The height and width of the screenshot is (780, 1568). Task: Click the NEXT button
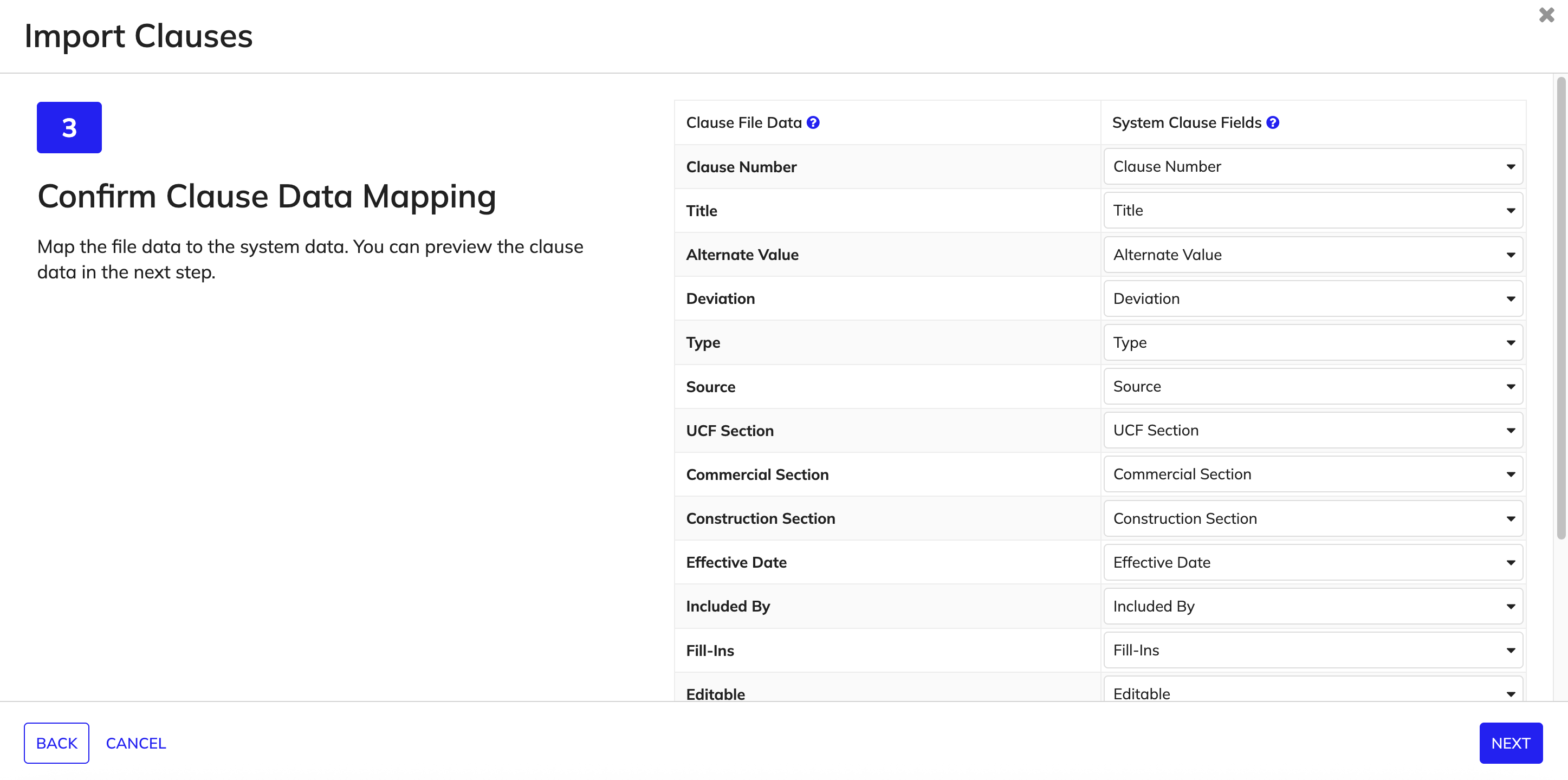pos(1510,743)
